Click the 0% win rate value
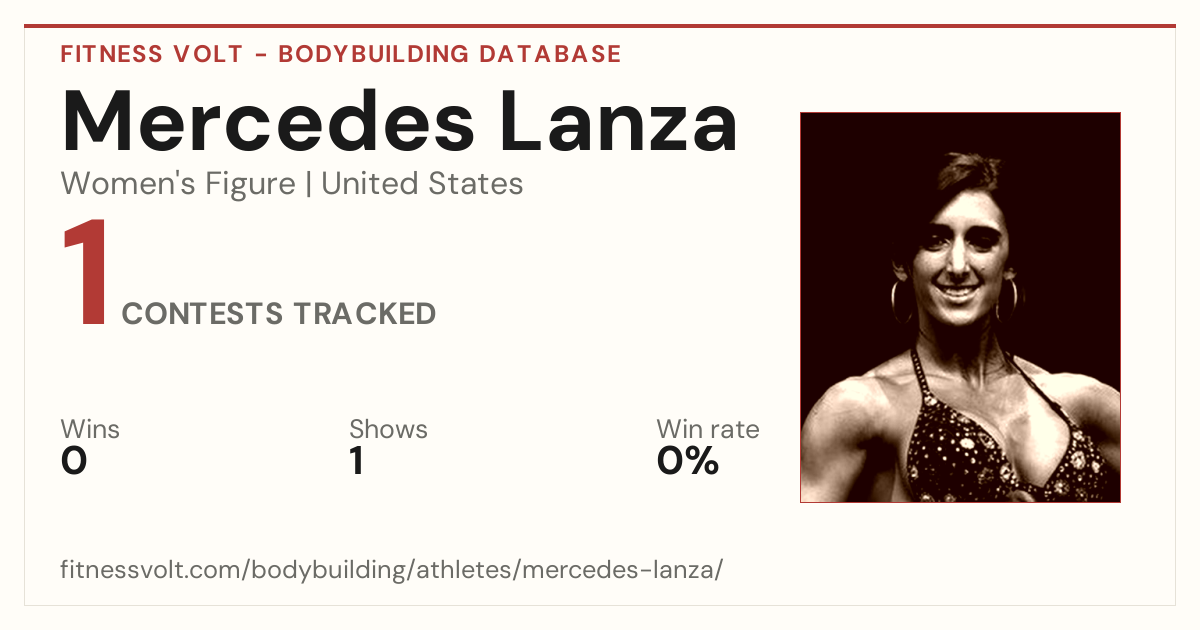This screenshot has height=630, width=1200. [688, 461]
